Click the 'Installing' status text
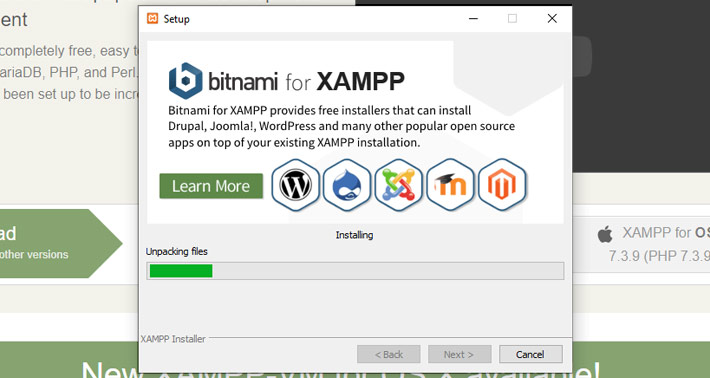Screen dimensions: 710x378 354,235
